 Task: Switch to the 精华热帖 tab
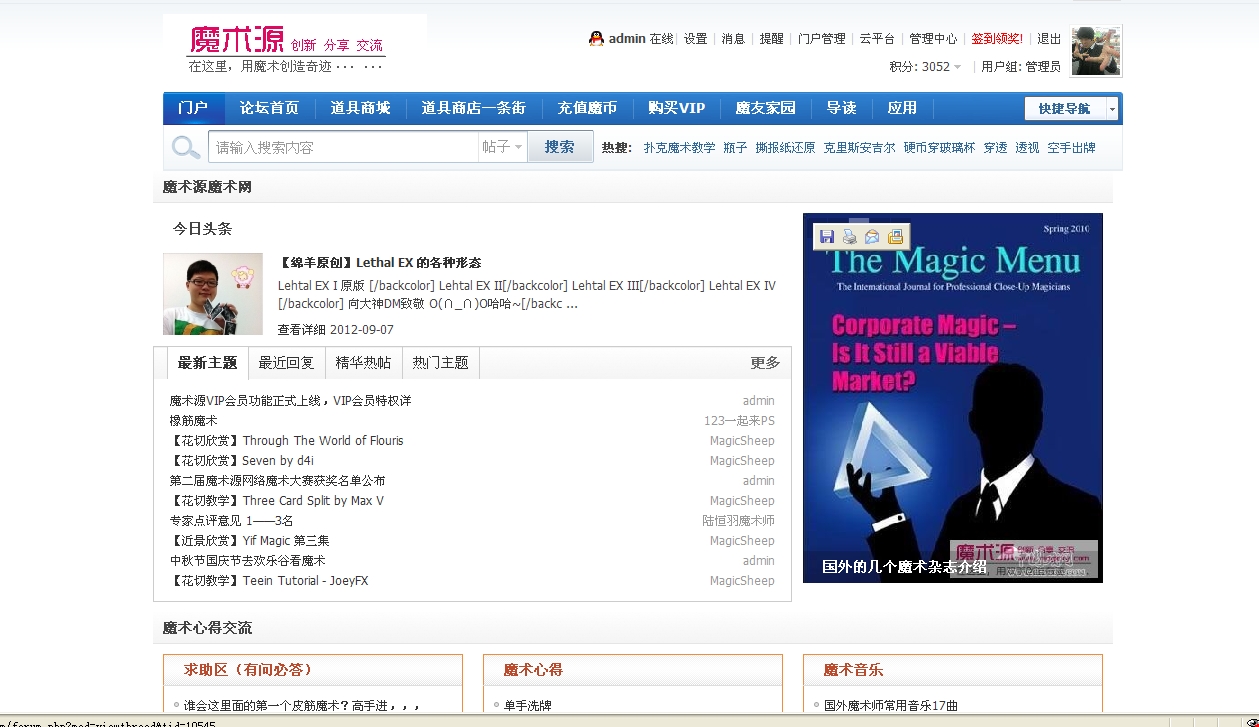pos(363,363)
